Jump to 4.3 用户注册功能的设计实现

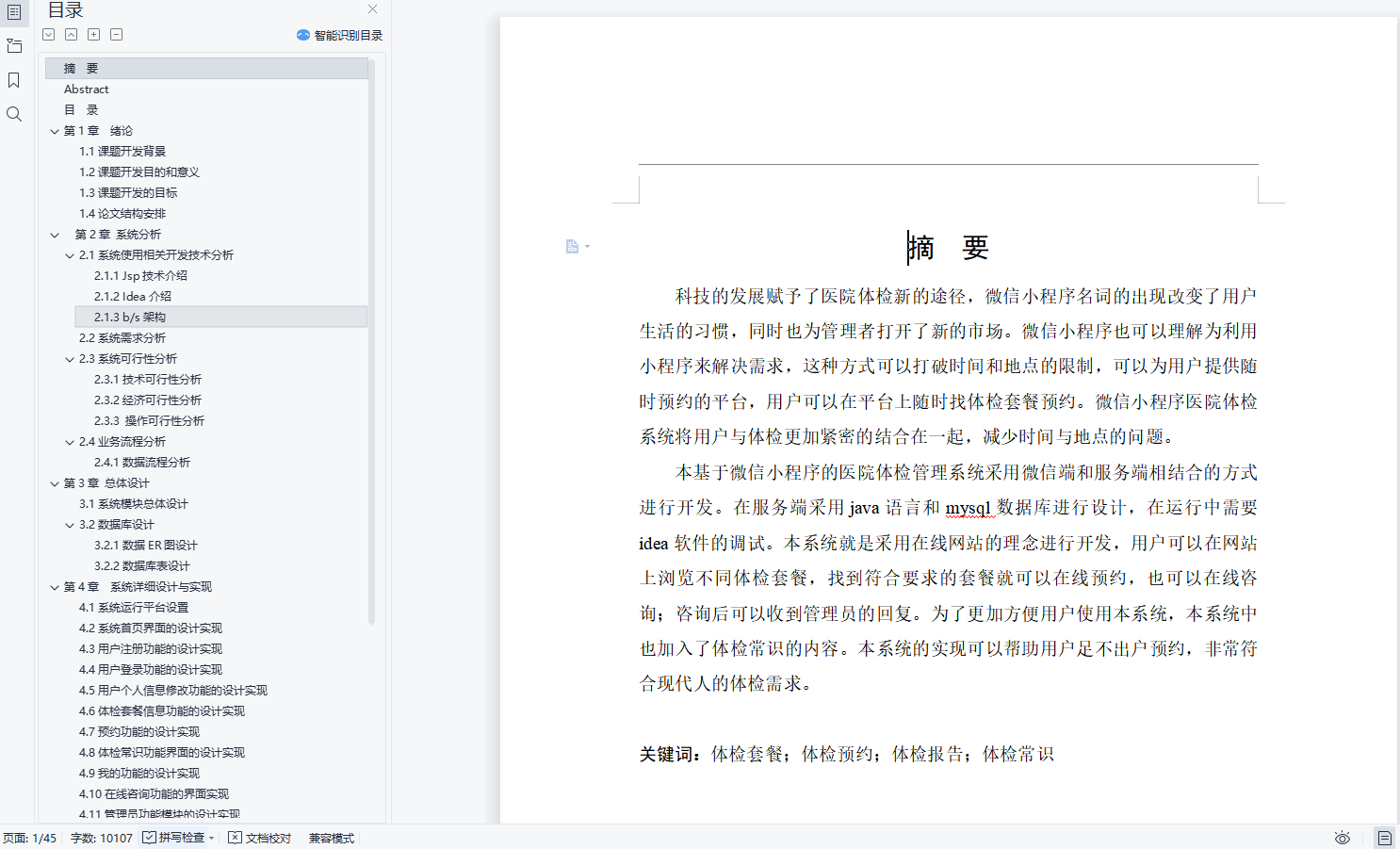pyautogui.click(x=151, y=649)
